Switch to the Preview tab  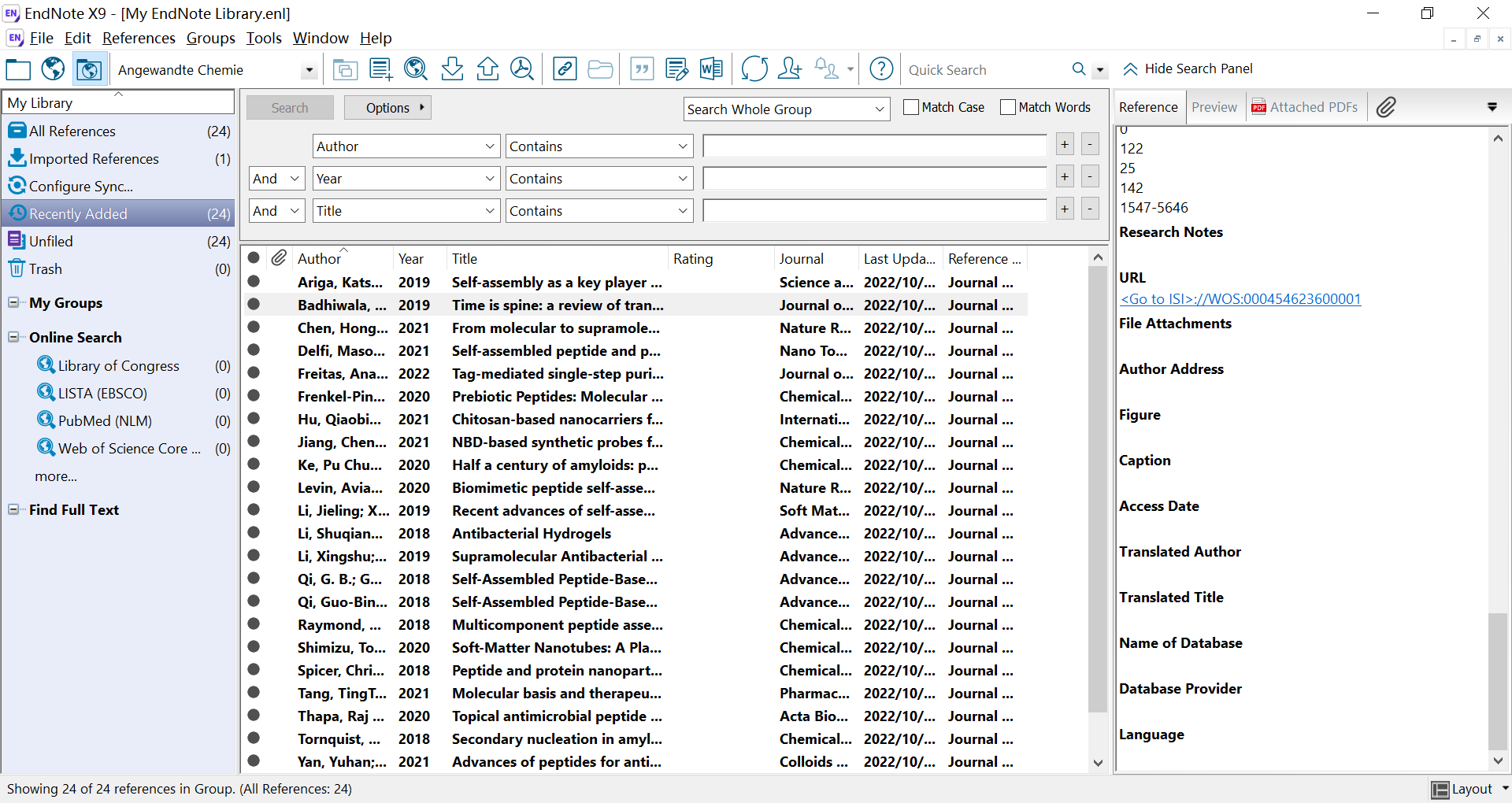pyautogui.click(x=1214, y=107)
